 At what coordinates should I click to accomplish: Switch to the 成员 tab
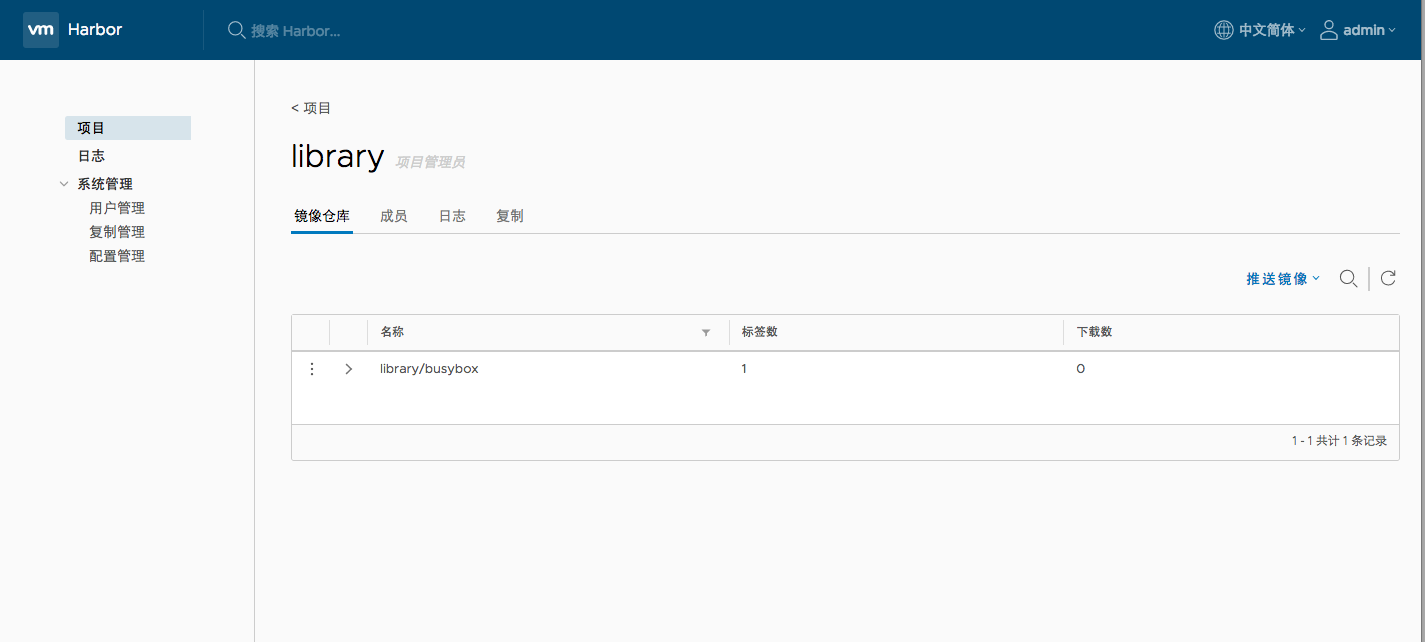tap(394, 216)
